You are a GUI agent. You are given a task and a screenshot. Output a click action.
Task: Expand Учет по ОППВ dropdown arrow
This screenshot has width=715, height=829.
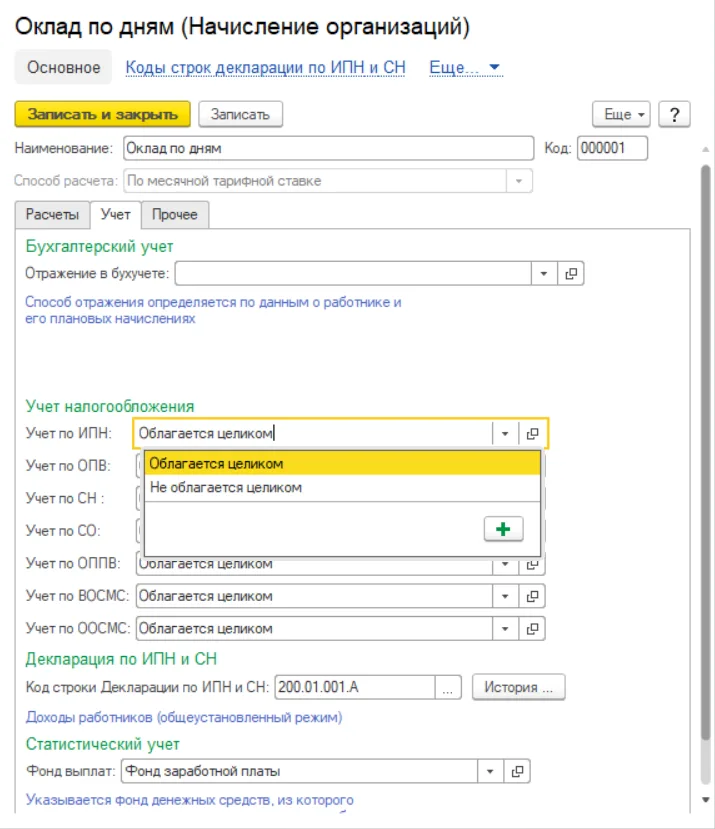pos(505,565)
